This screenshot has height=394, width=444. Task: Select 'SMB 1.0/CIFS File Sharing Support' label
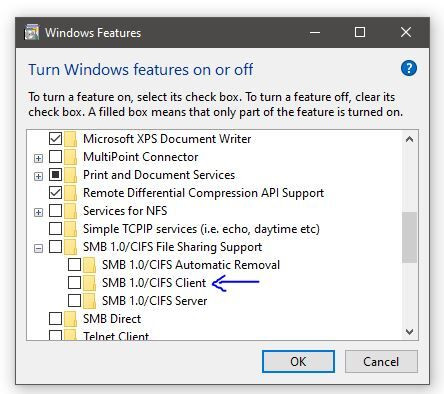click(x=172, y=247)
